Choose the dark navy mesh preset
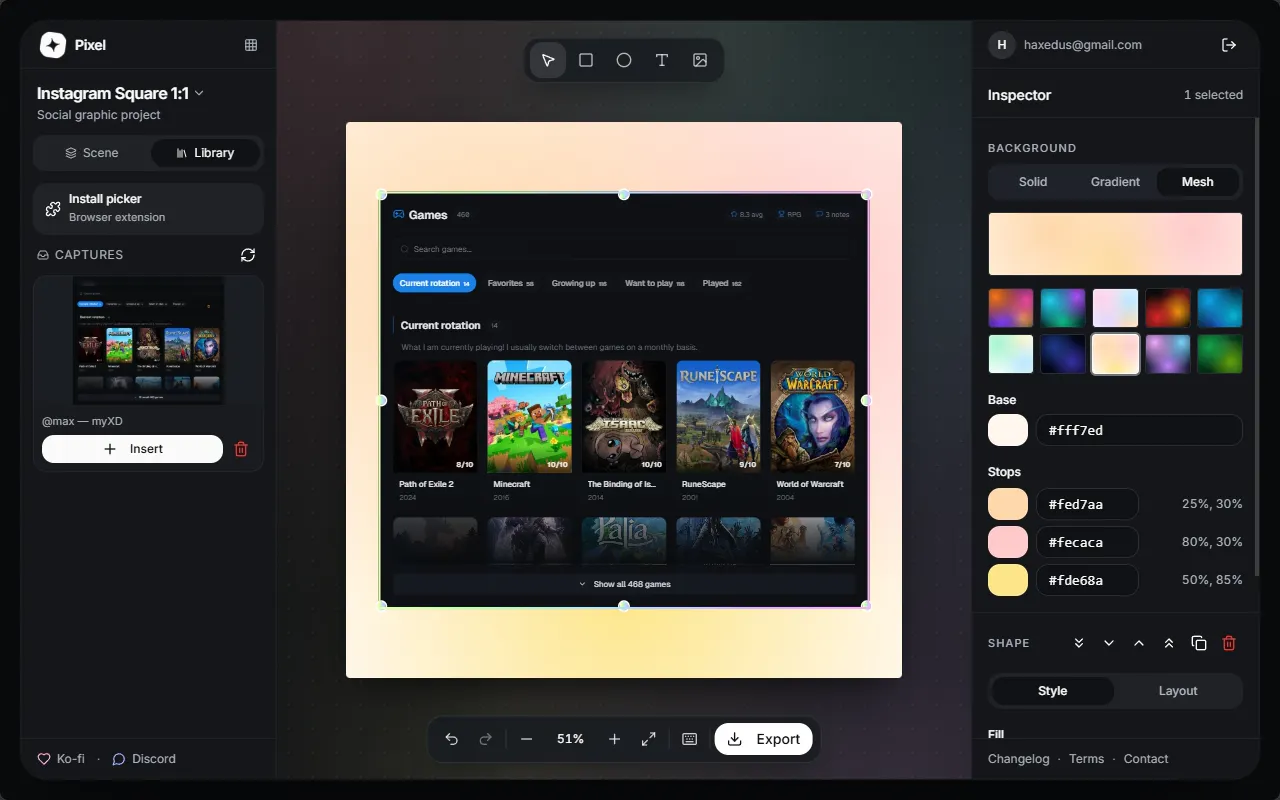The width and height of the screenshot is (1280, 800). click(x=1063, y=354)
